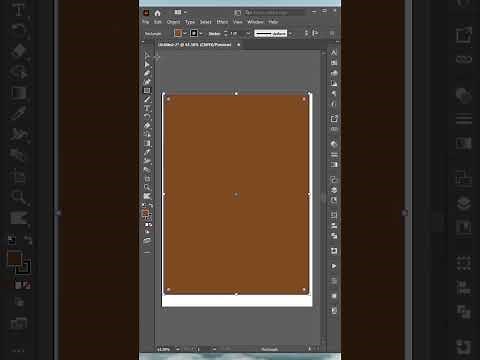480x360 pixels.
Task: Open the Select menu
Action: pos(206,22)
